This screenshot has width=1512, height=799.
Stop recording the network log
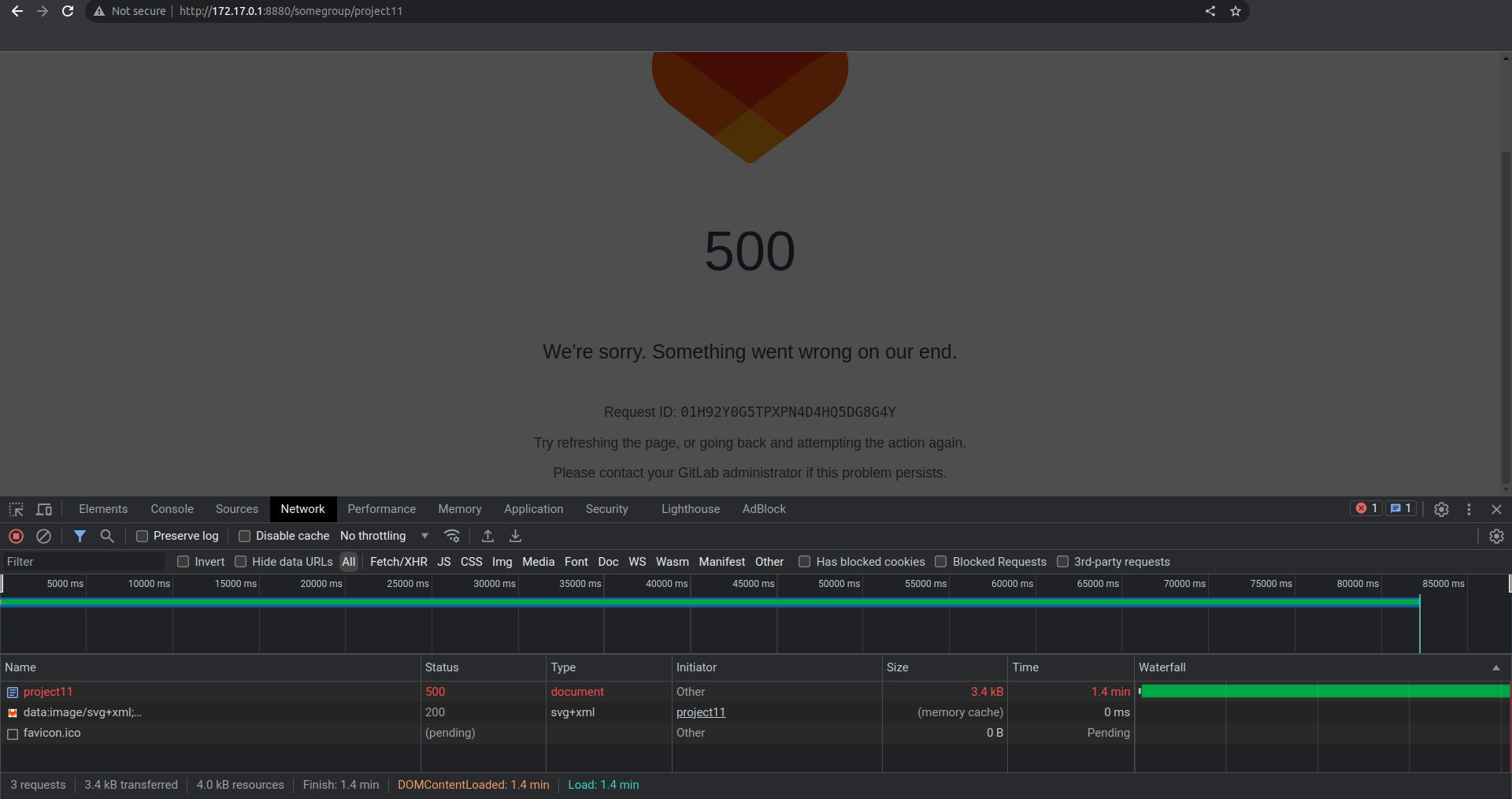16,536
